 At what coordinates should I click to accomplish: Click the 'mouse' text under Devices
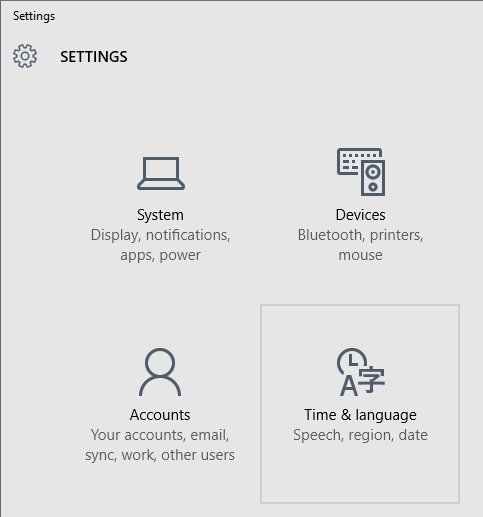tap(361, 255)
